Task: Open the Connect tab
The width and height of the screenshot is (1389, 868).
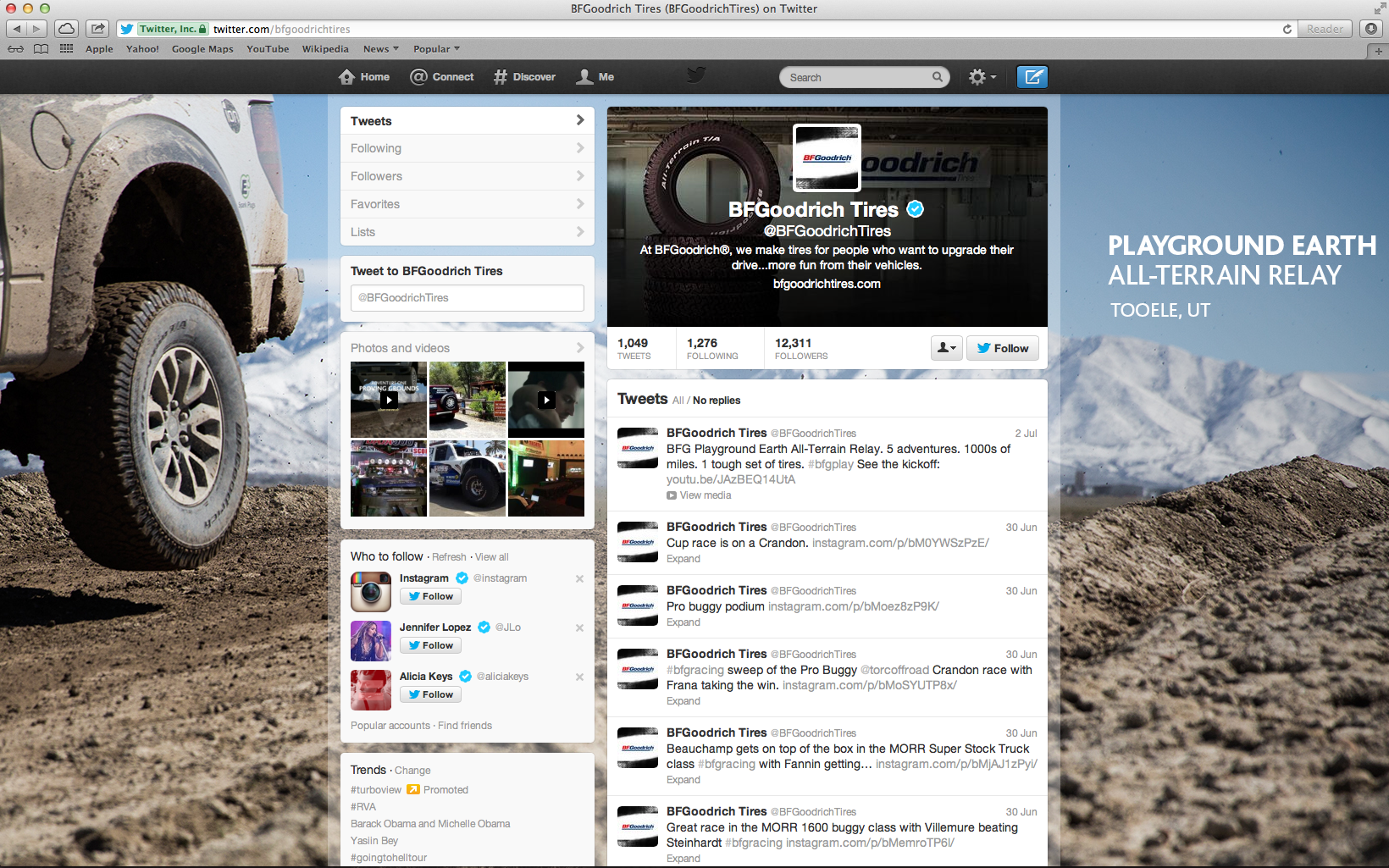Action: (x=442, y=77)
